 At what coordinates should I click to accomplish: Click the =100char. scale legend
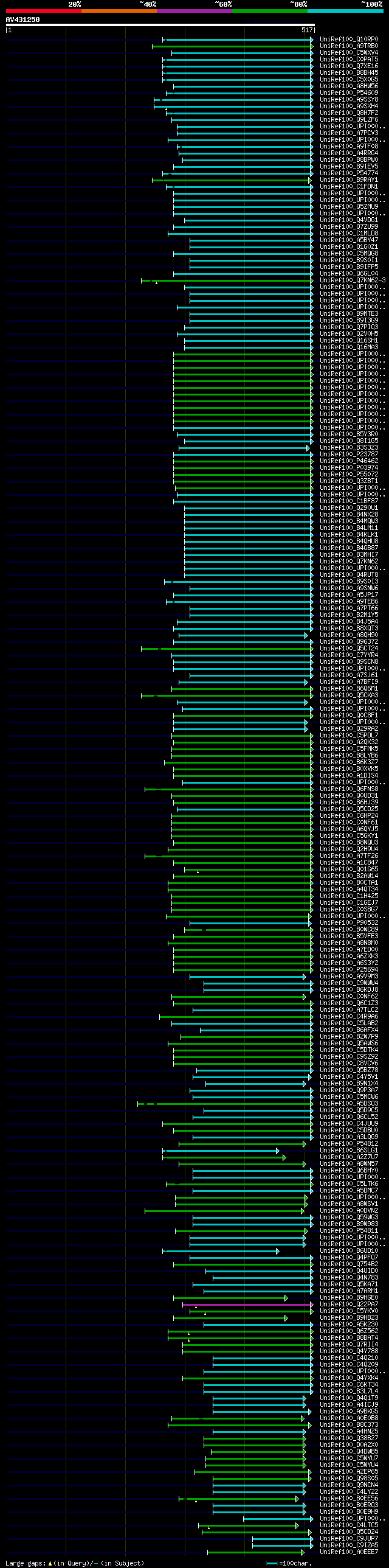pos(289,1564)
